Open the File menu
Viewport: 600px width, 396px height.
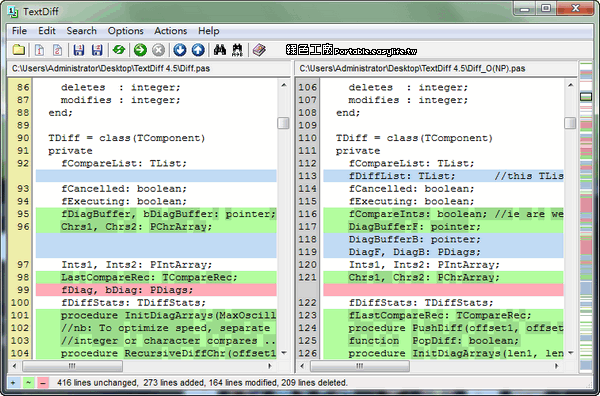tap(20, 31)
